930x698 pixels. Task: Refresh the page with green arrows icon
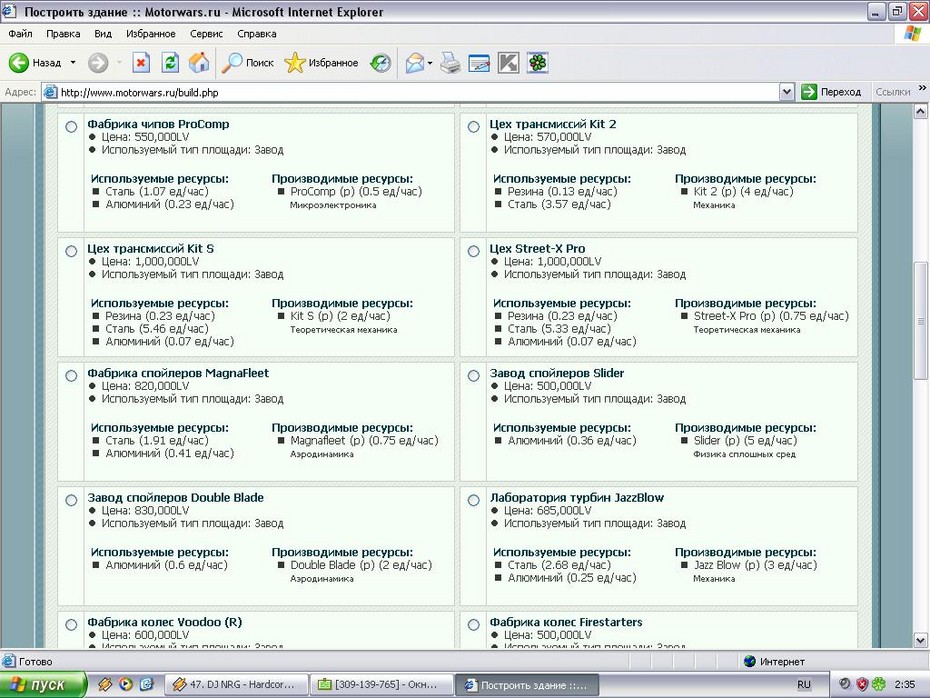[170, 62]
